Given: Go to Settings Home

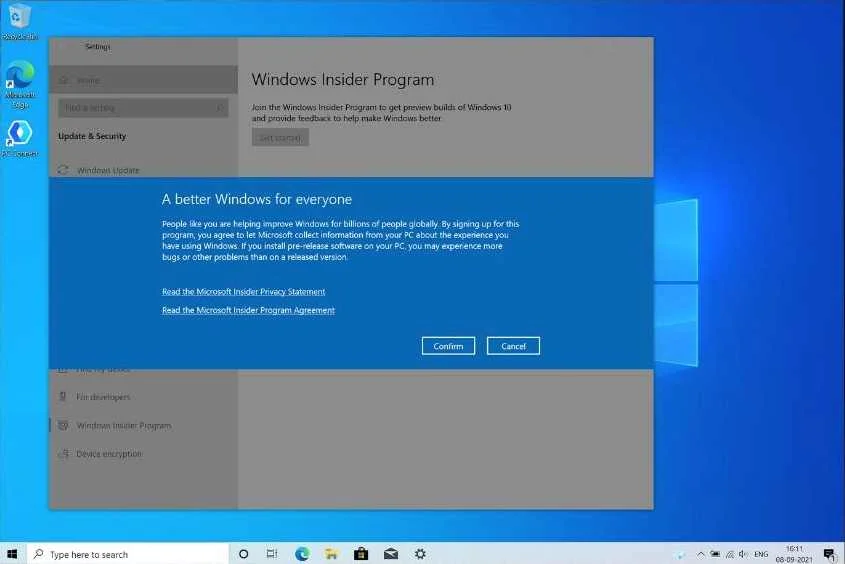Looking at the screenshot, I should pyautogui.click(x=143, y=80).
